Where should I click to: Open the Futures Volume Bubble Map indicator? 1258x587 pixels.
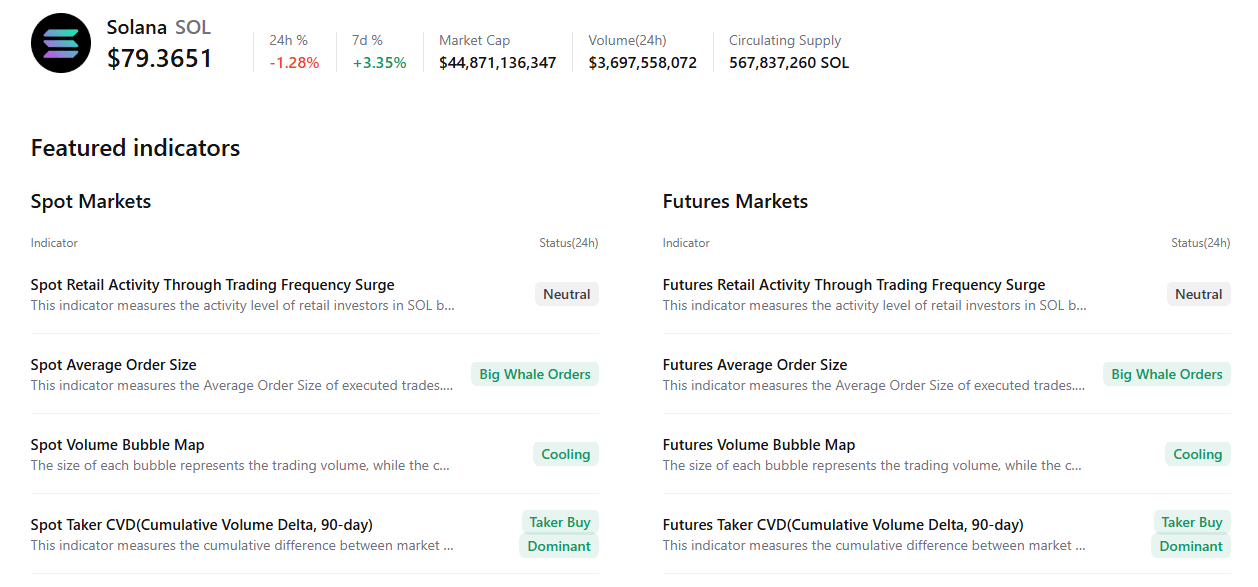[x=758, y=445]
